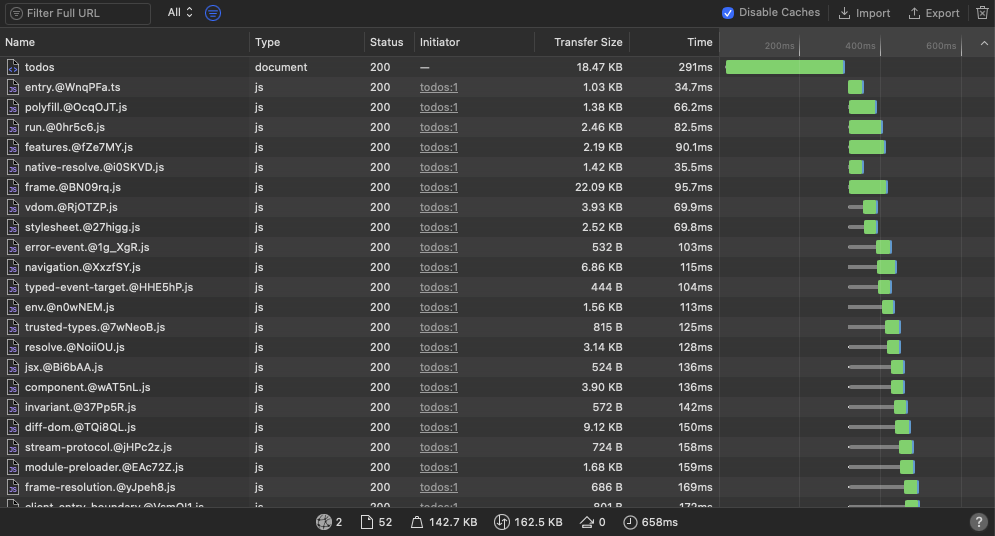Select the todos document file icon
The width and height of the screenshot is (995, 536).
pyautogui.click(x=13, y=67)
